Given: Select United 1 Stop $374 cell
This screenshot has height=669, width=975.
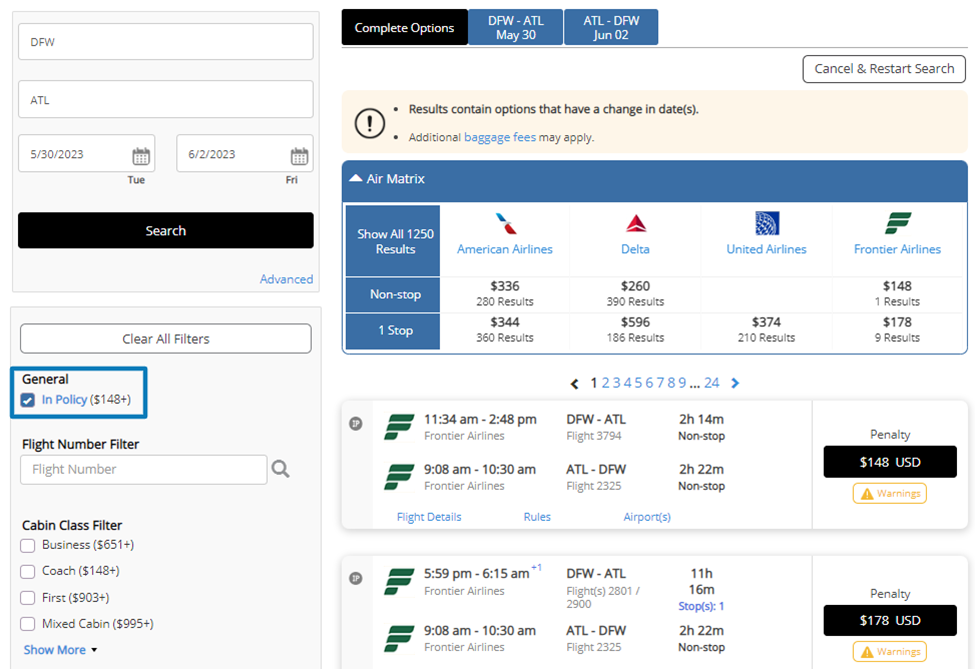Looking at the screenshot, I should coord(767,330).
